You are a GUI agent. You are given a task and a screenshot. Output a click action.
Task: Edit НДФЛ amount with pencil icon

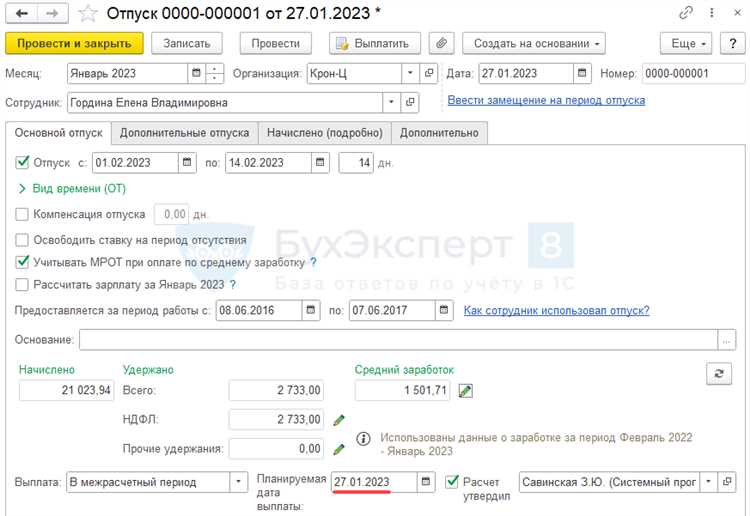click(339, 420)
